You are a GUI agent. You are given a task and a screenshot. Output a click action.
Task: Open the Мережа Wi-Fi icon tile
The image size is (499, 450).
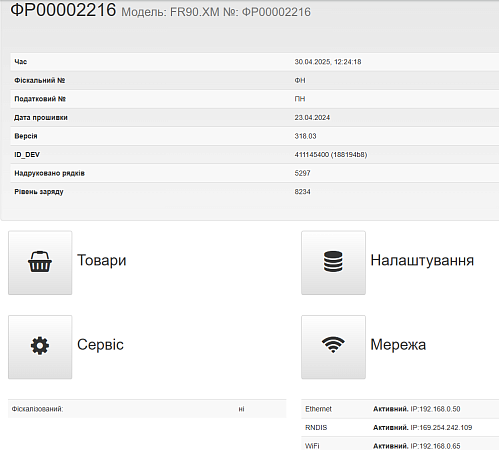click(x=333, y=347)
